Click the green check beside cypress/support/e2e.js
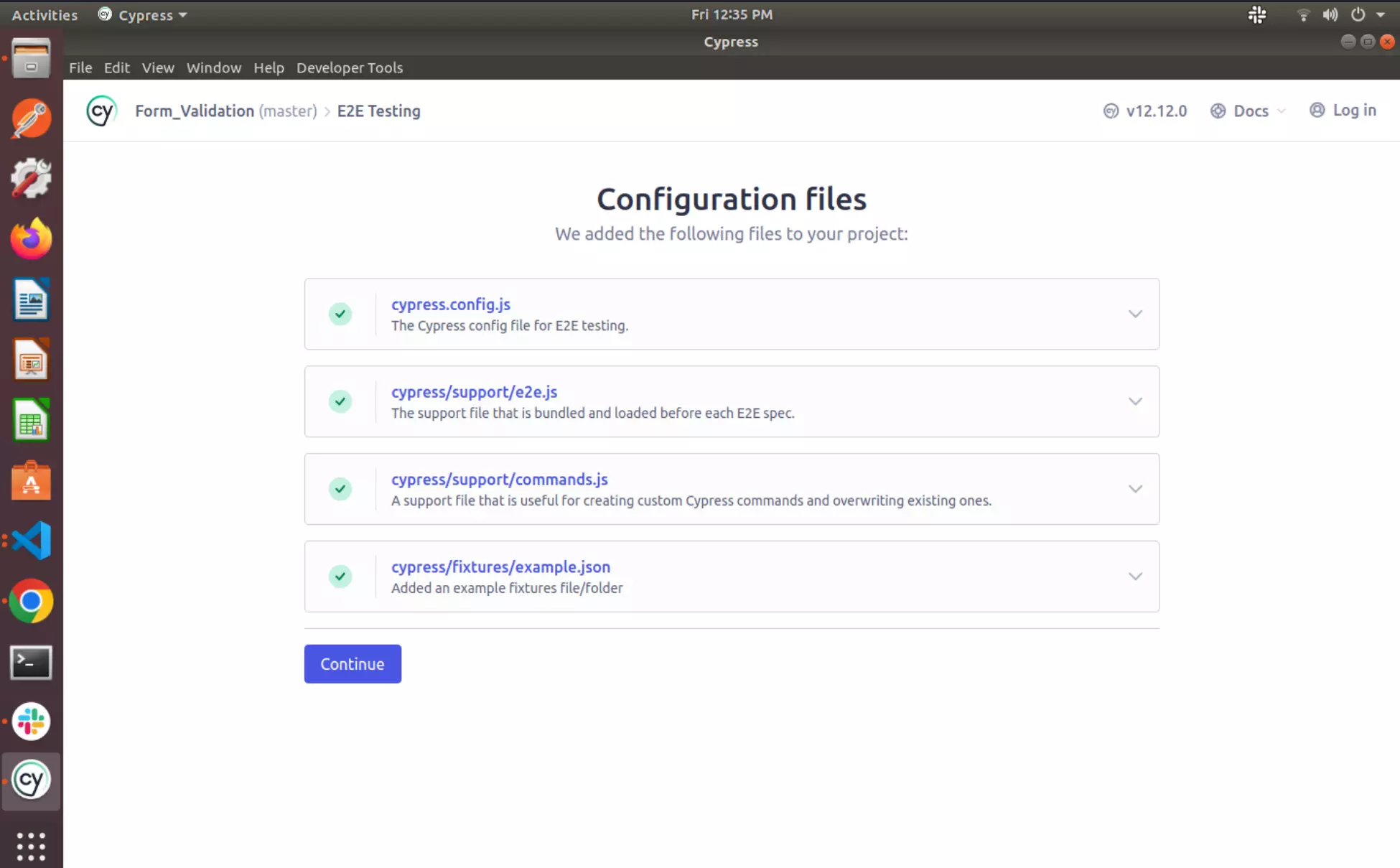 [x=340, y=401]
